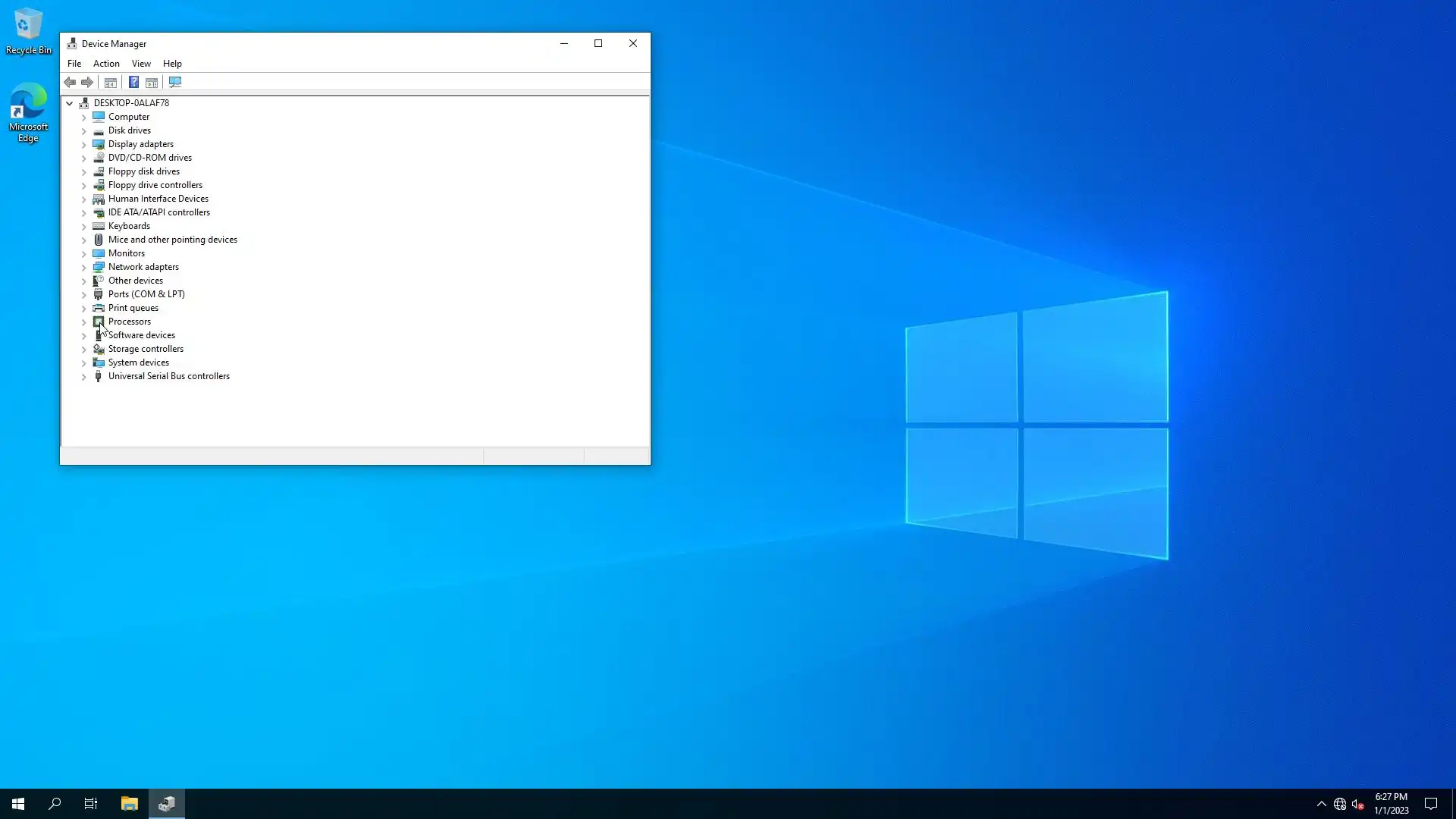
Task: Expand the Universal Serial Bus controllers node
Action: 84,377
